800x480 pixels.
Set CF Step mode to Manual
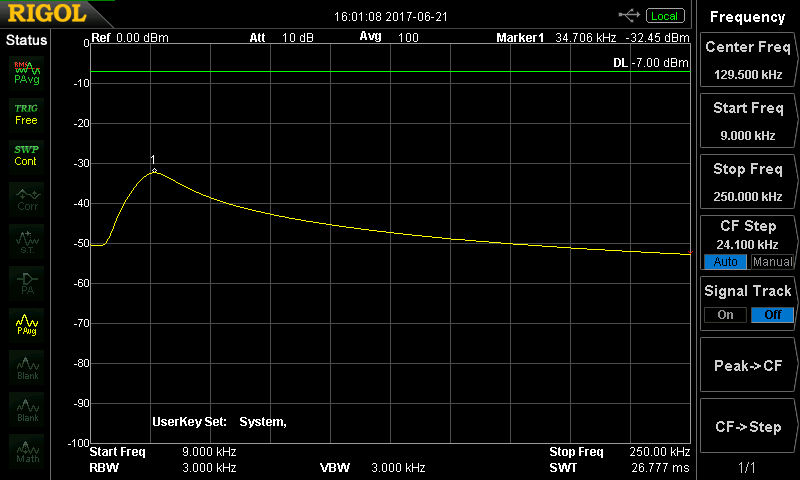pyautogui.click(x=772, y=262)
